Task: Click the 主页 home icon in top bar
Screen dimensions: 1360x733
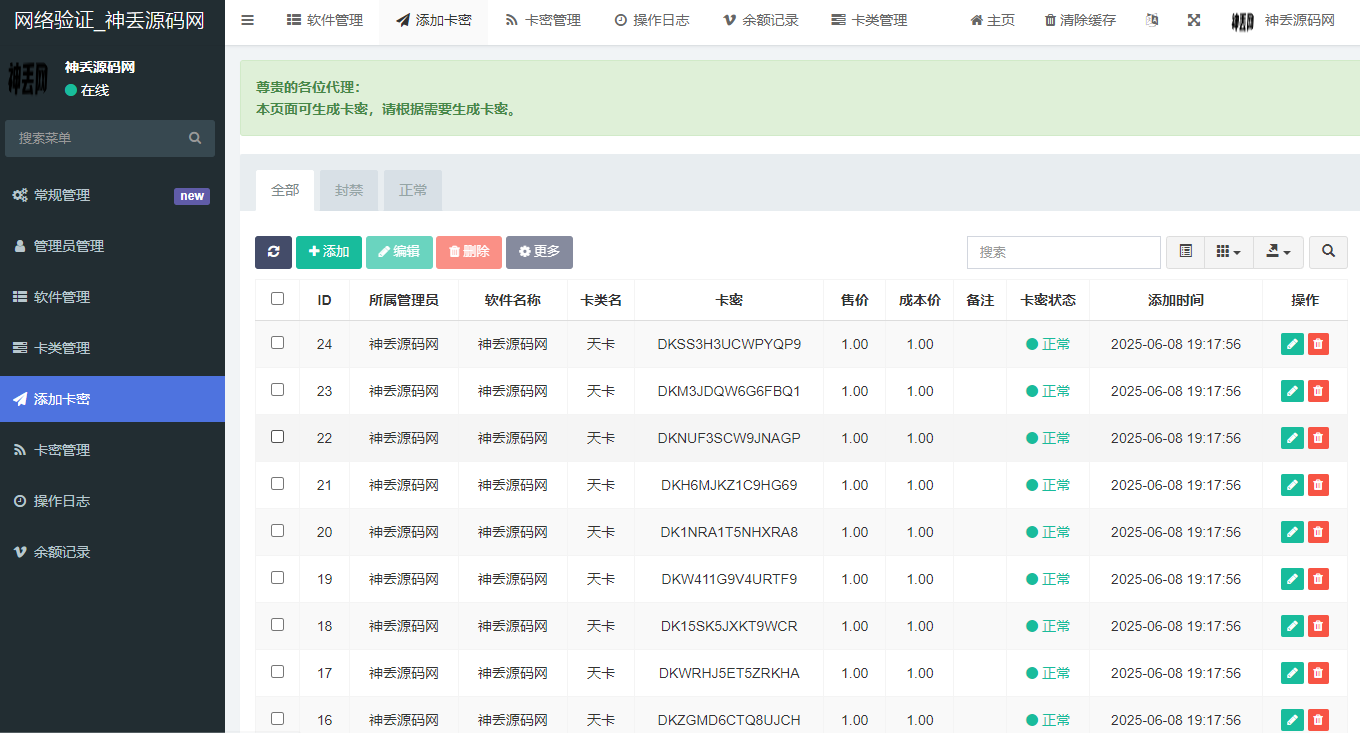Action: click(x=991, y=19)
